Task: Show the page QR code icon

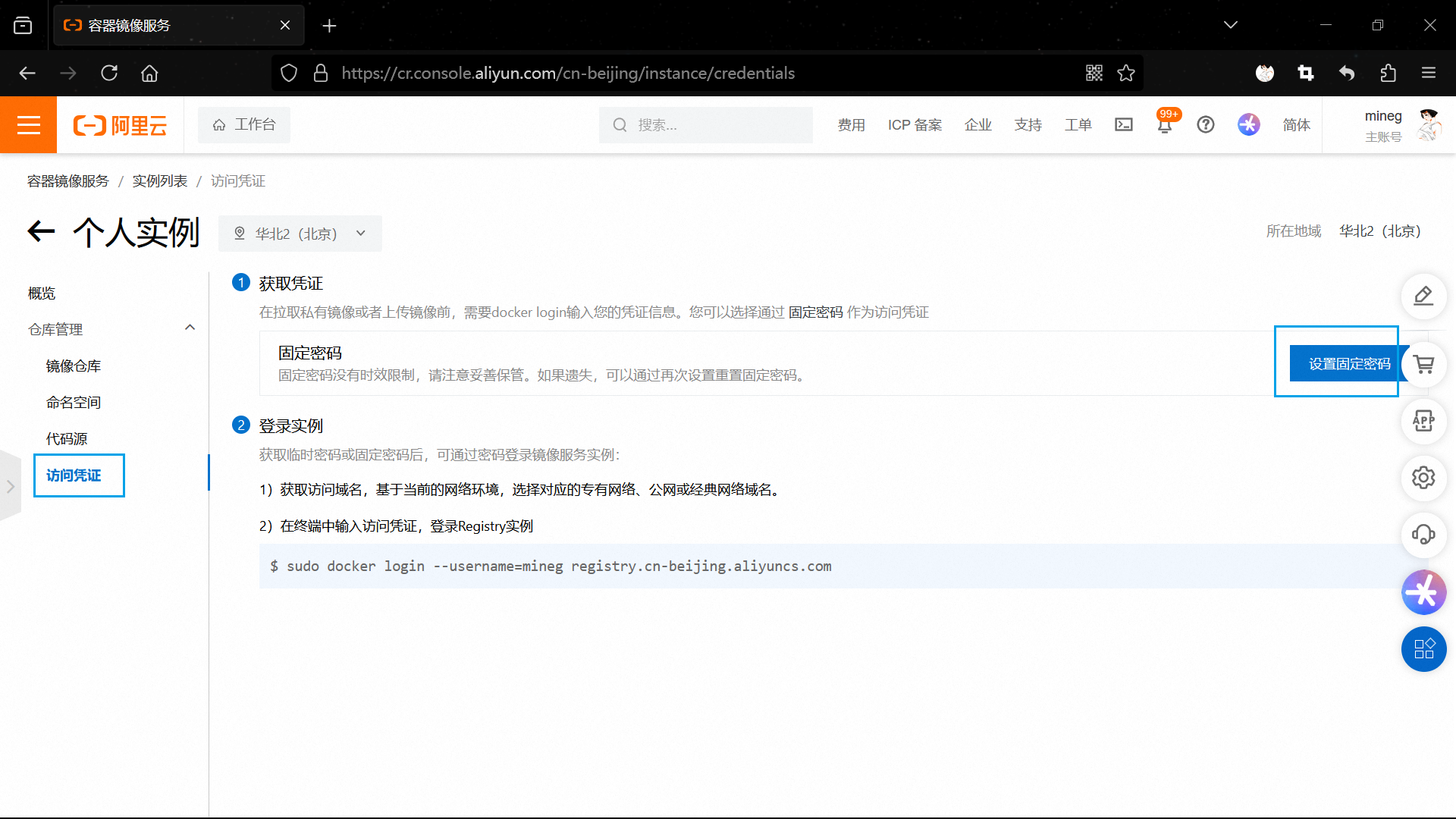Action: click(x=1094, y=73)
